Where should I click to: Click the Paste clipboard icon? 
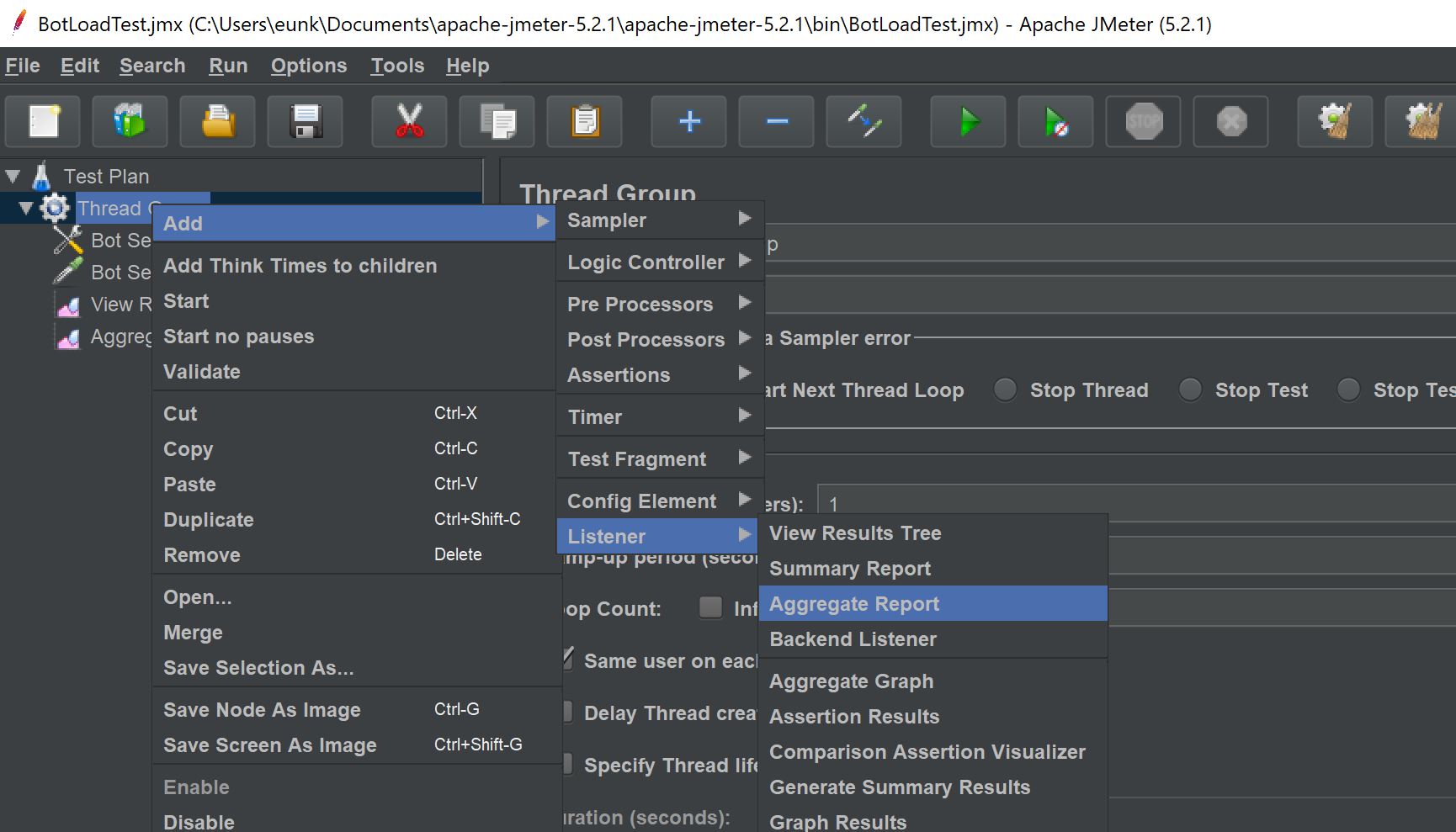585,122
